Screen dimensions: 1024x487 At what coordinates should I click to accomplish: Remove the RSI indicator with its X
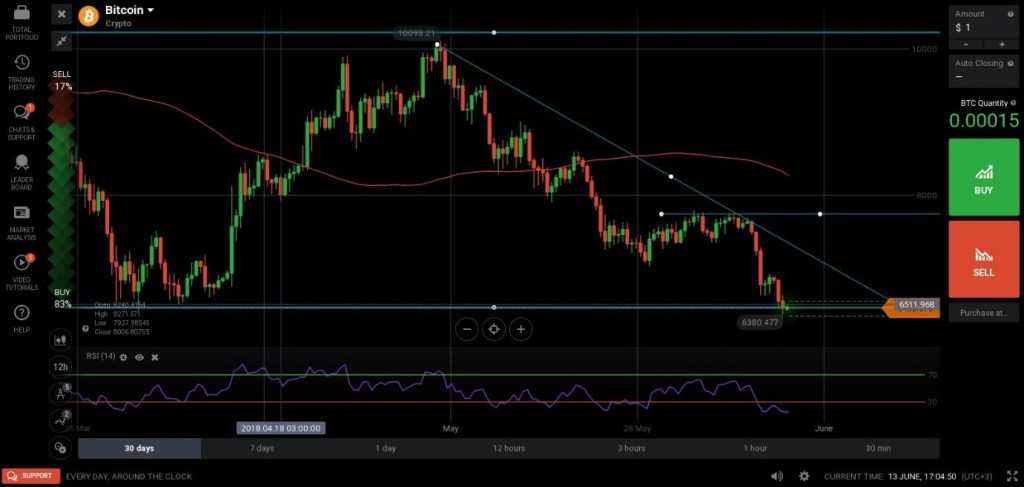pyautogui.click(x=155, y=357)
